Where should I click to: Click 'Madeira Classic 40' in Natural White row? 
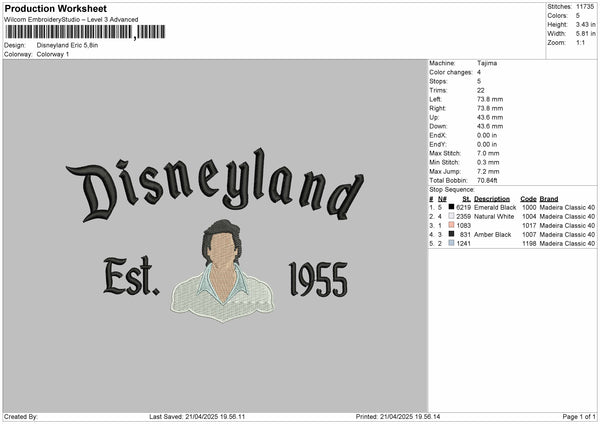[567, 217]
